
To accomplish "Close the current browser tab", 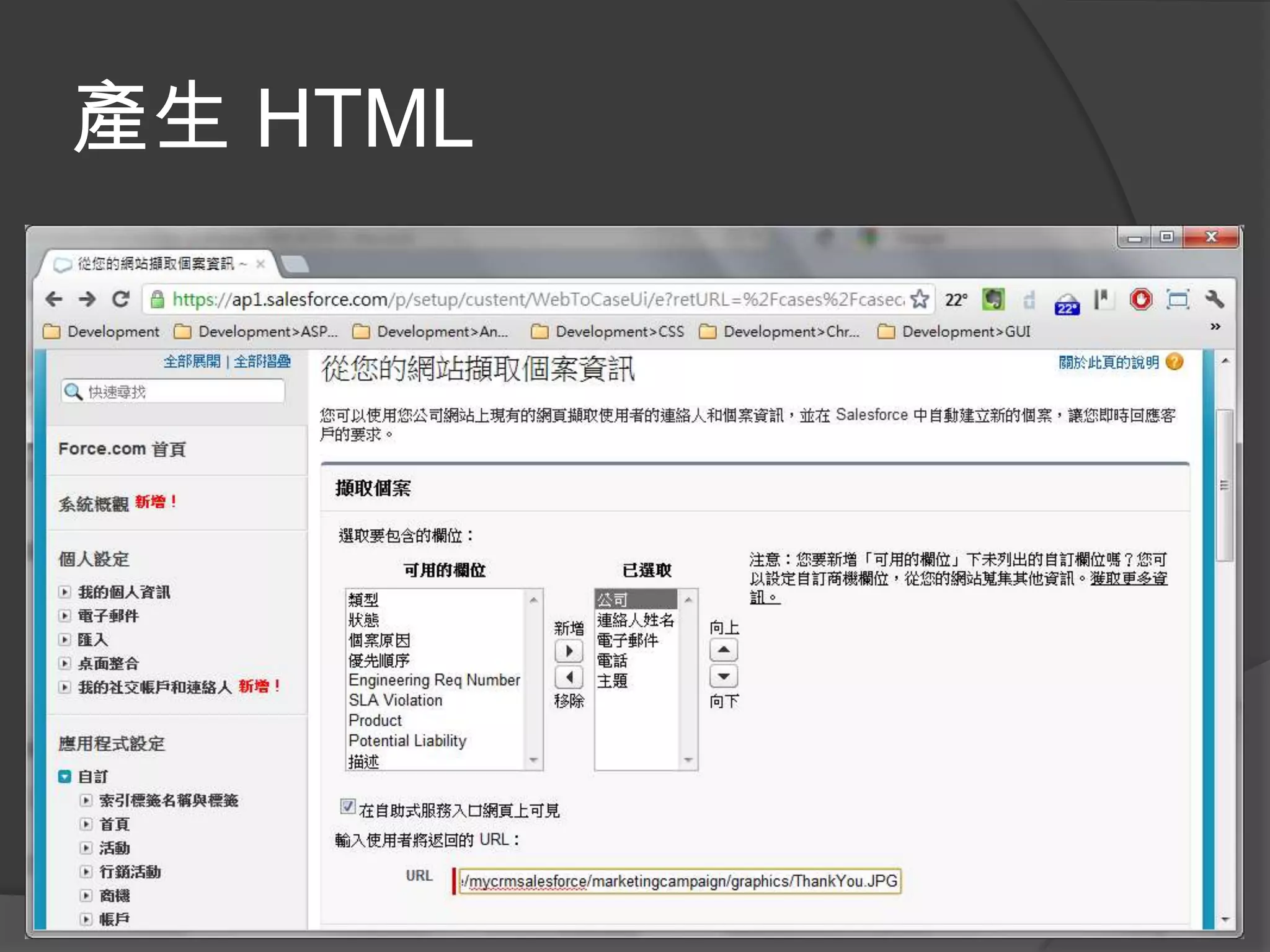I will coord(261,265).
